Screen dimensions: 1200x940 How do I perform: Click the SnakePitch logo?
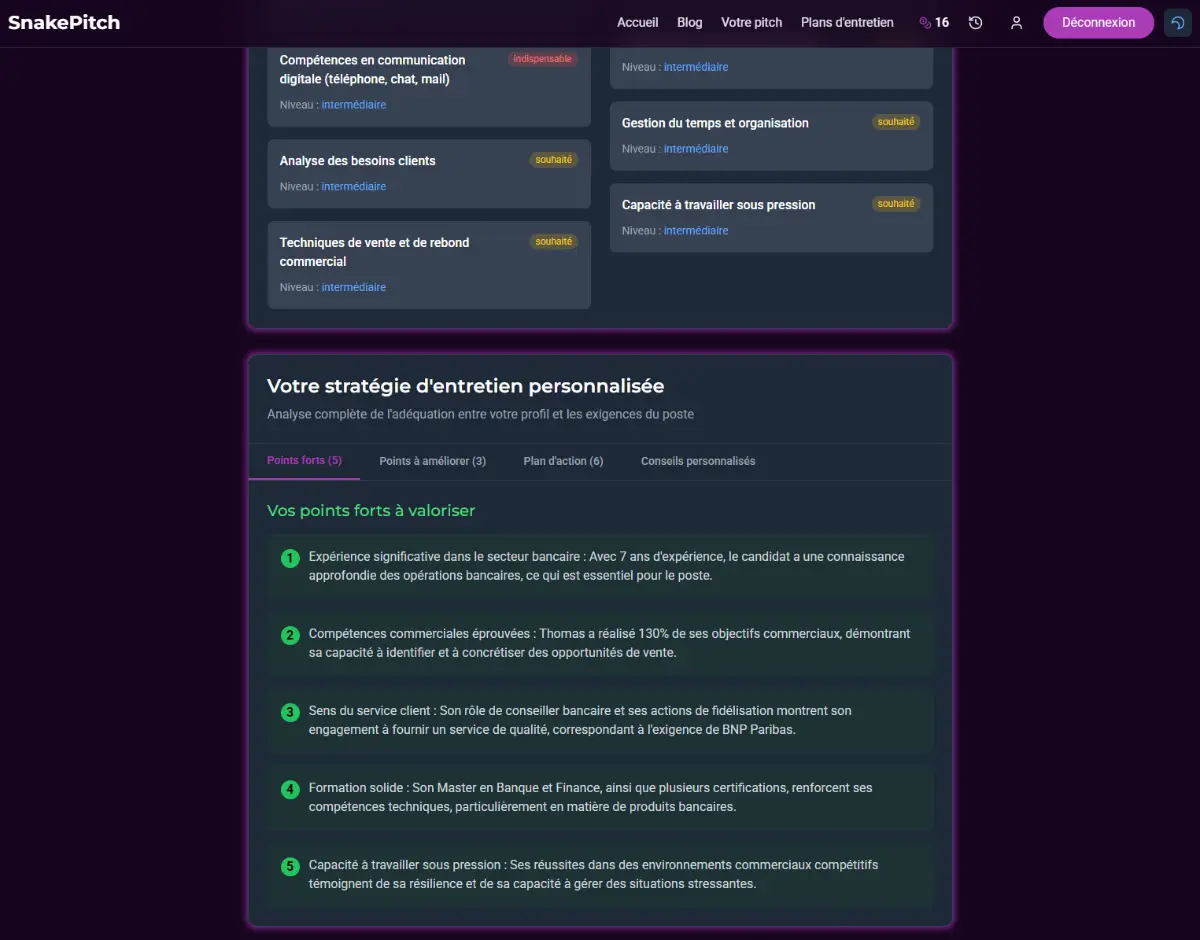coord(64,22)
